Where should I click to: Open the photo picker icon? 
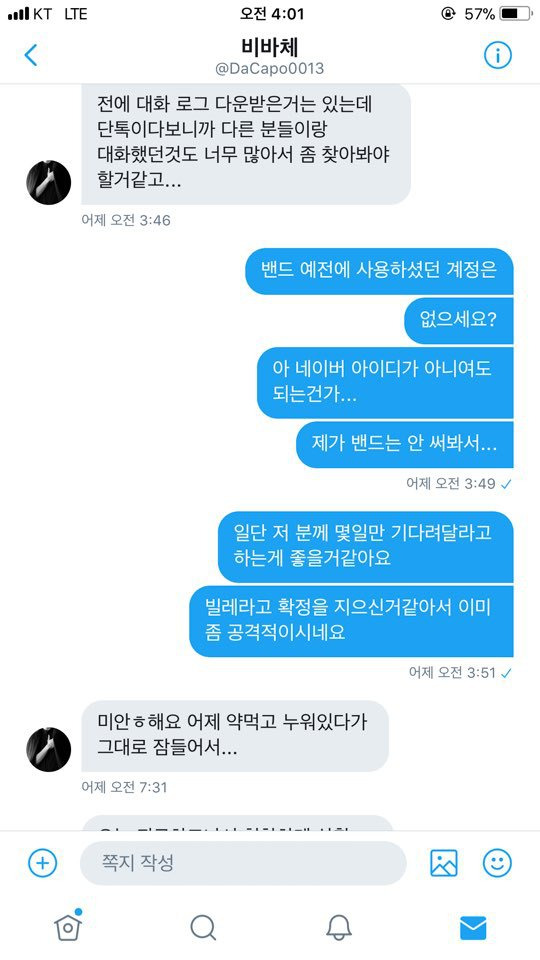(444, 863)
